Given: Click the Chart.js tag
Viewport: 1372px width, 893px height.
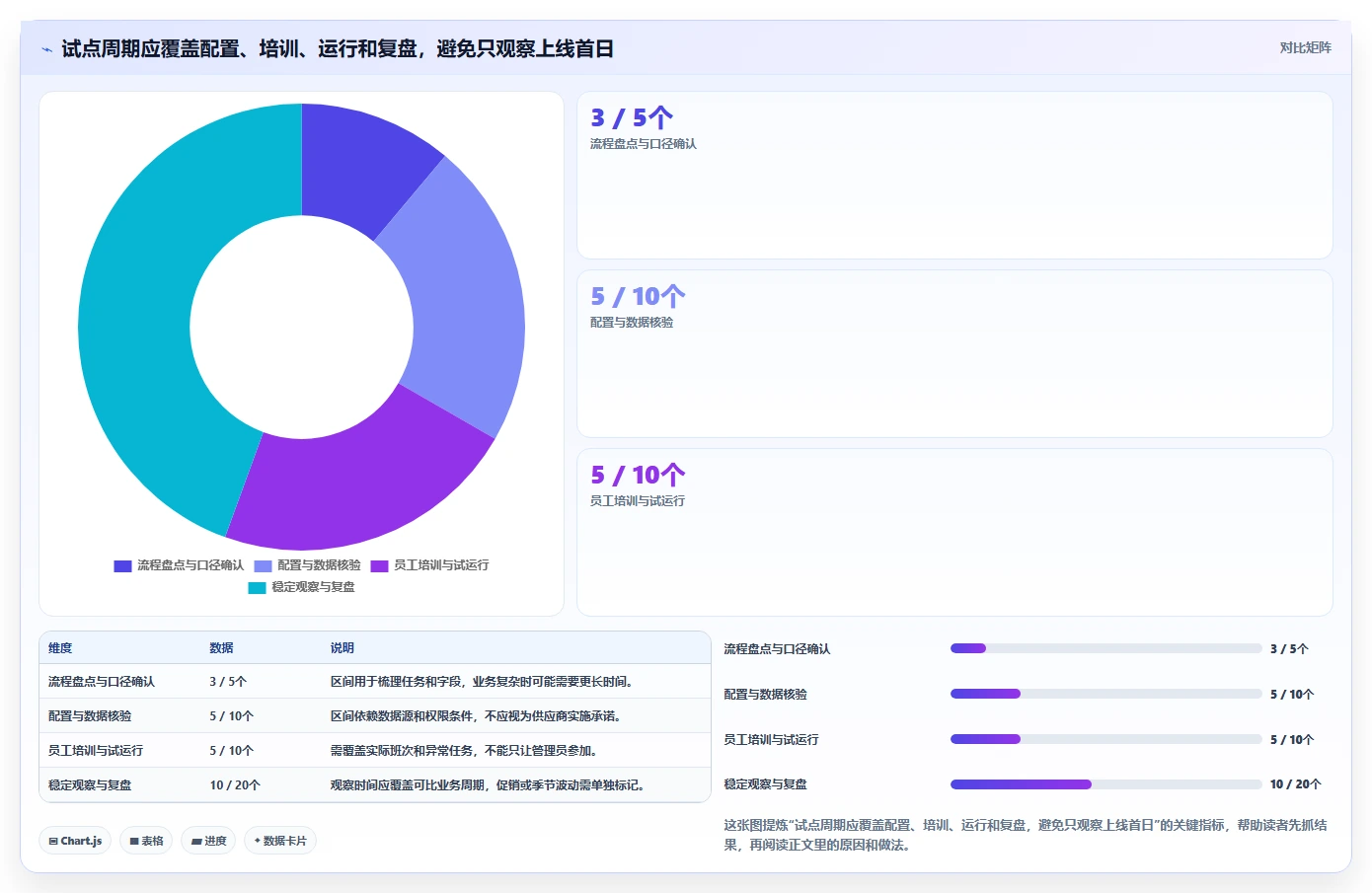Looking at the screenshot, I should point(75,841).
